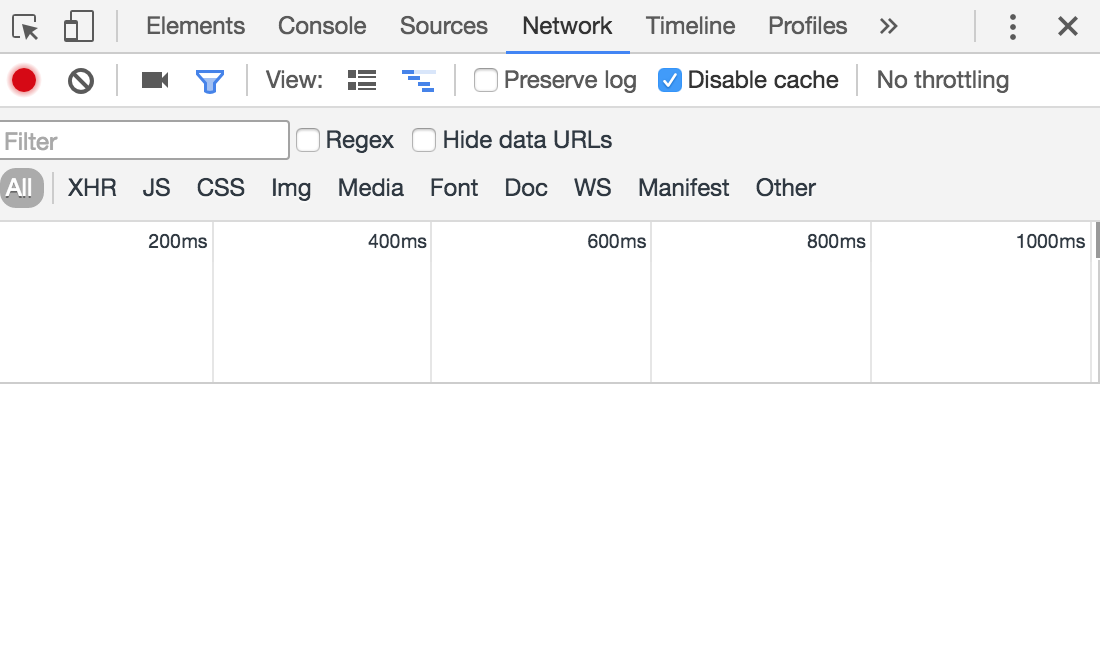The image size is (1100, 670).
Task: Click the Filter text input field
Action: pyautogui.click(x=145, y=141)
